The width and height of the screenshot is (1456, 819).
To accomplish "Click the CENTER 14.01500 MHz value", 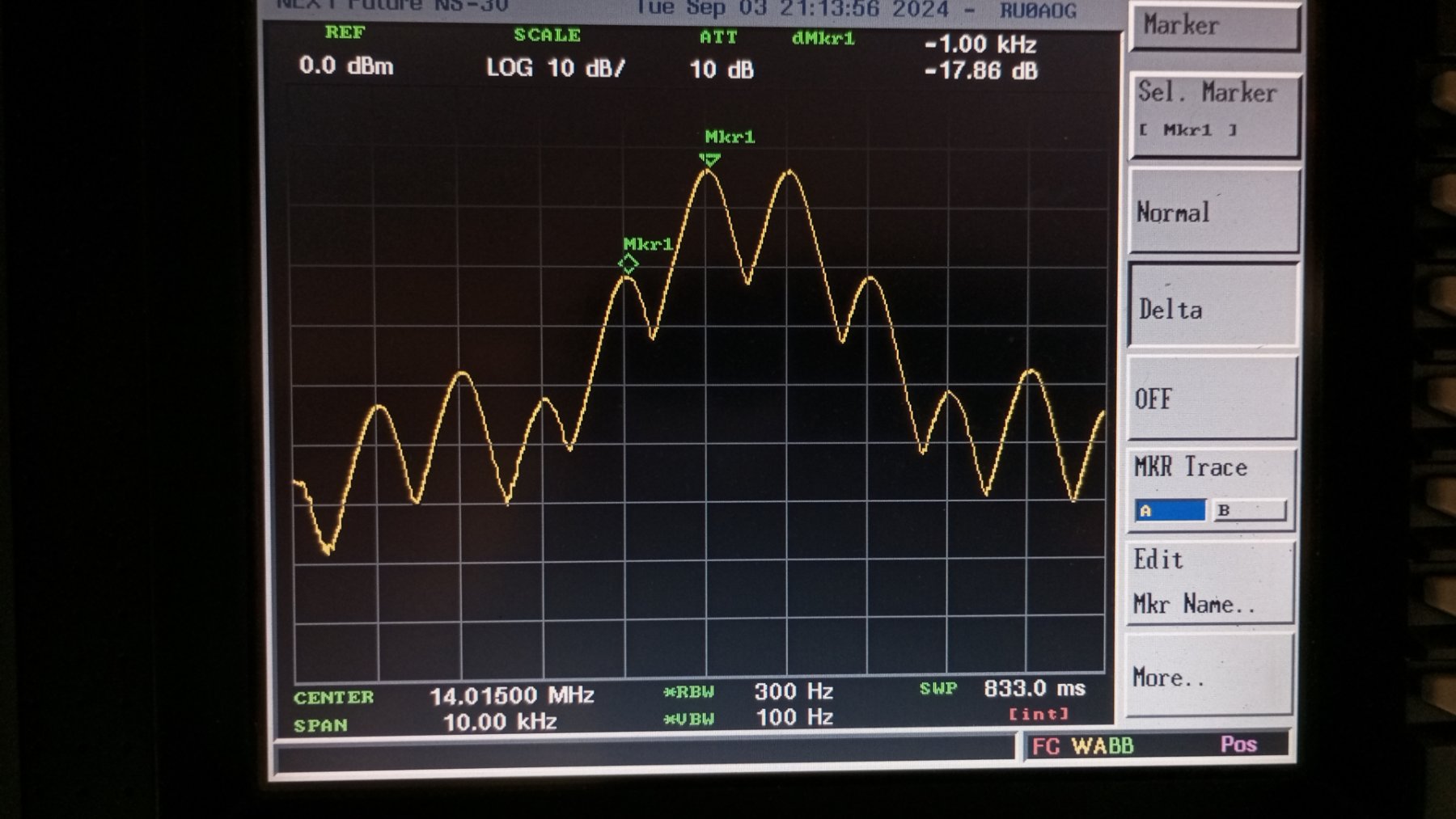I will click(511, 695).
